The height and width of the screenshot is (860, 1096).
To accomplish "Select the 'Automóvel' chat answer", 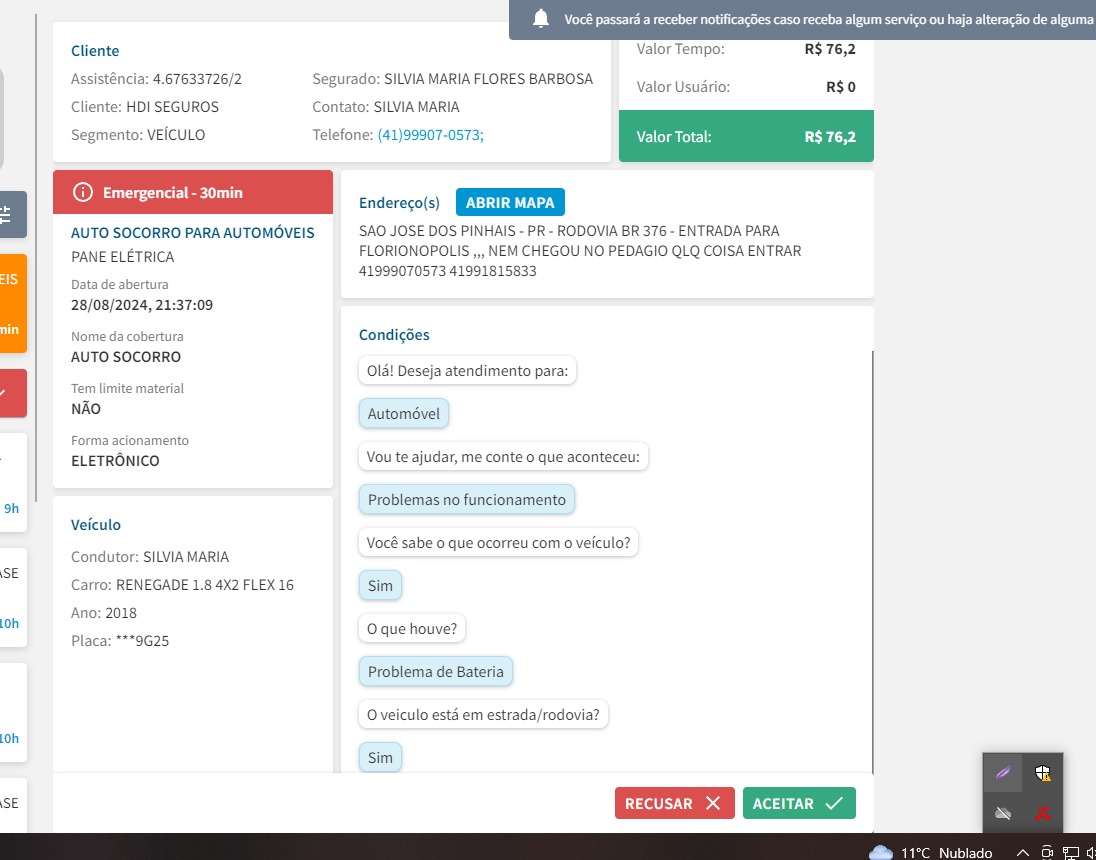I will point(404,414).
